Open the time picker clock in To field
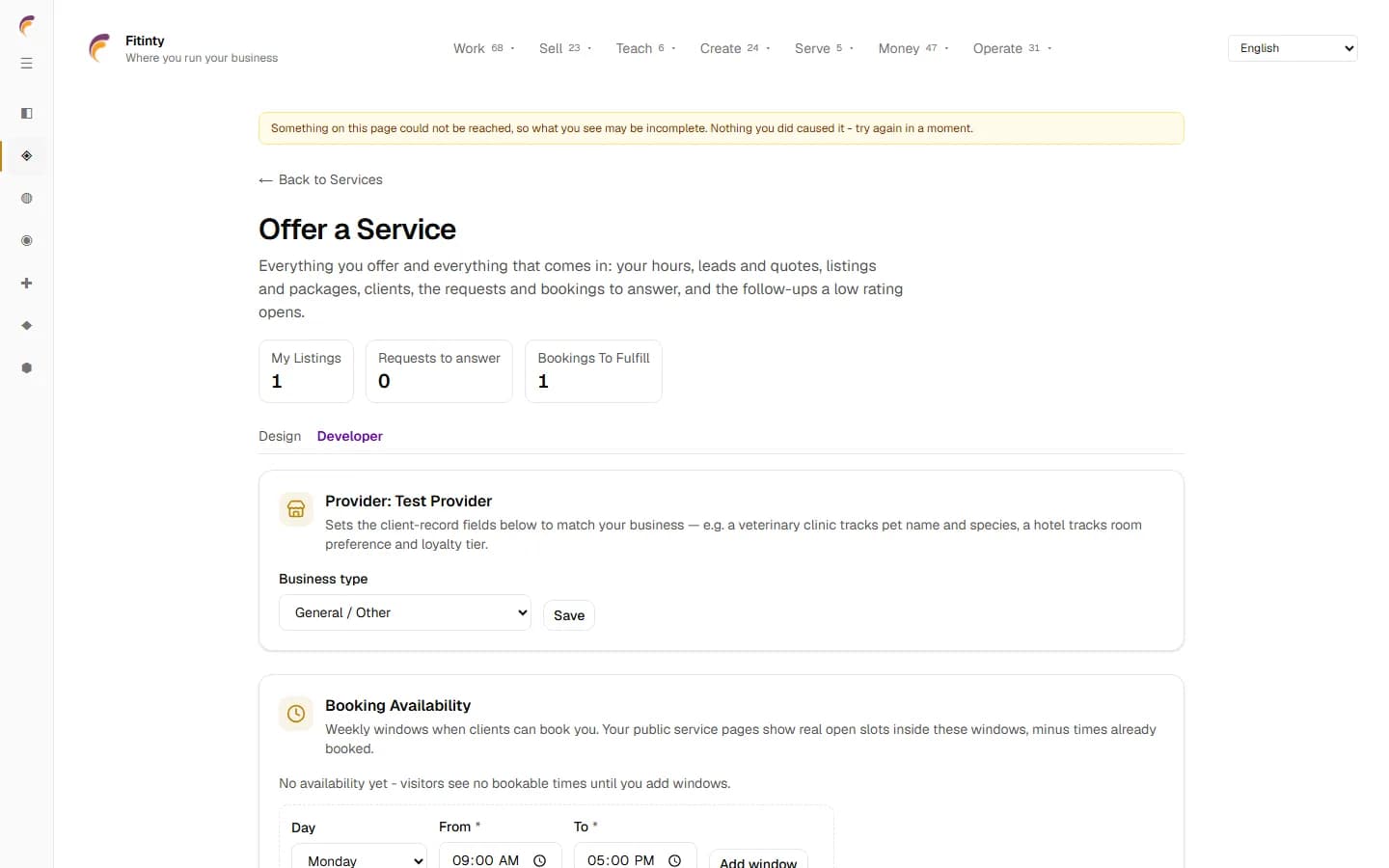Screen dimensions: 1389x868 675,860
